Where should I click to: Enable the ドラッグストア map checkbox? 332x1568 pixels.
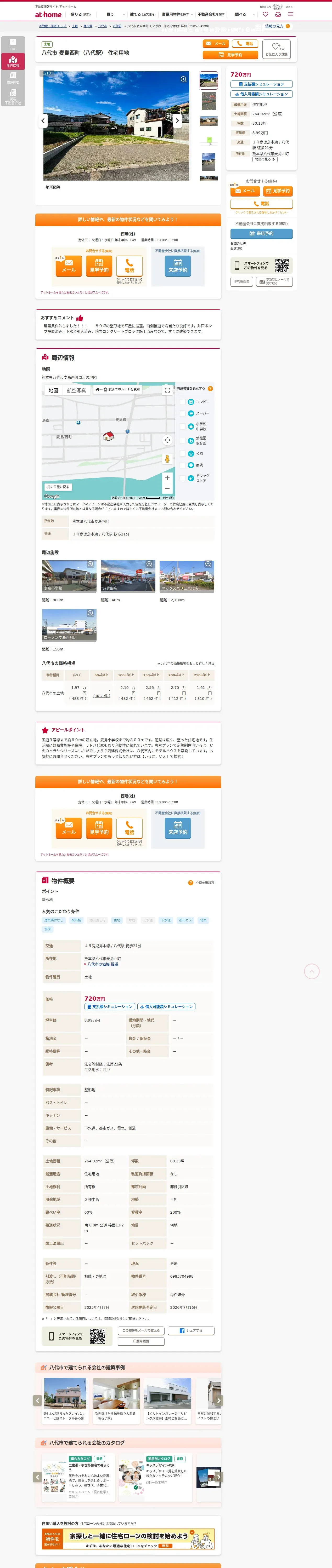click(183, 478)
